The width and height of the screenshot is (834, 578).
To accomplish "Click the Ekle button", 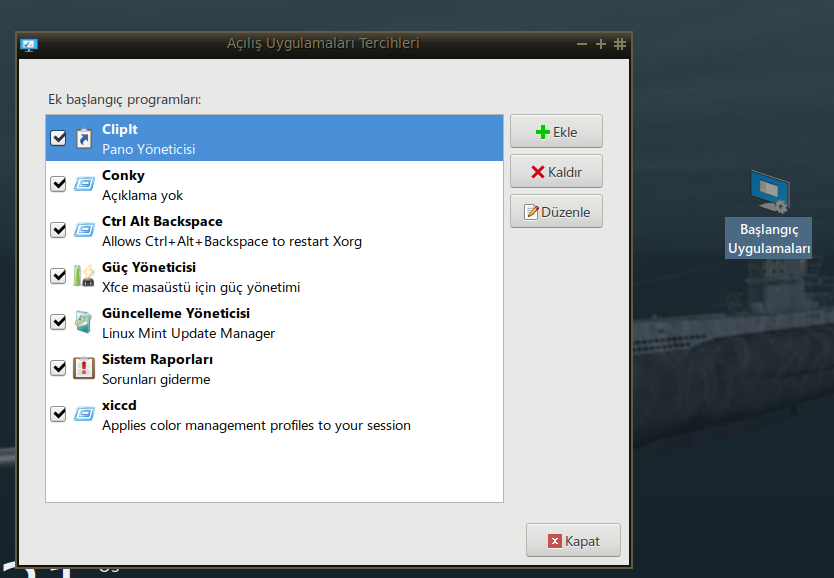I will pos(556,131).
